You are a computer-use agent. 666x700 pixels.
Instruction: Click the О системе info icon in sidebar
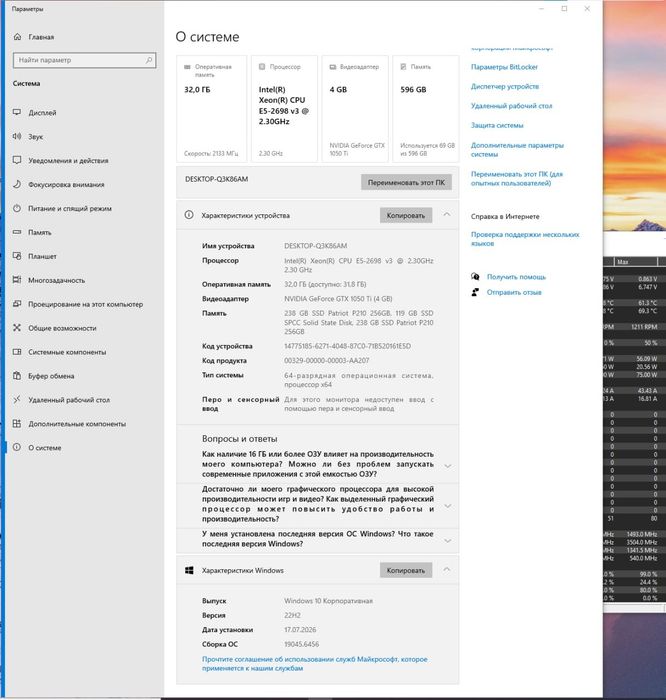coord(17,447)
